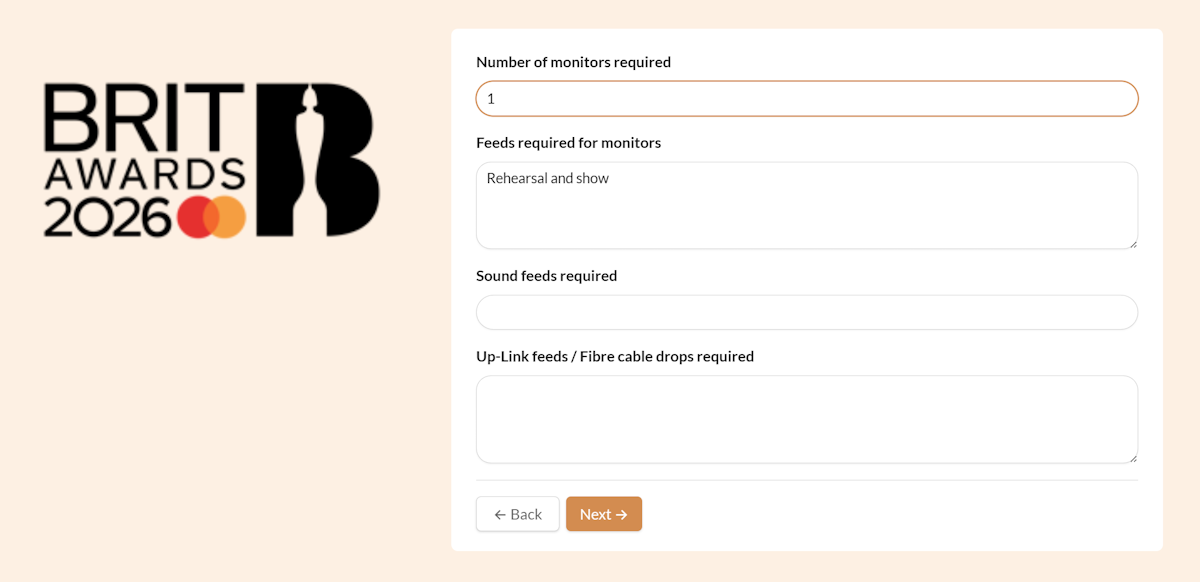
Task: Click the BRIT statue B emblem
Action: [x=318, y=160]
